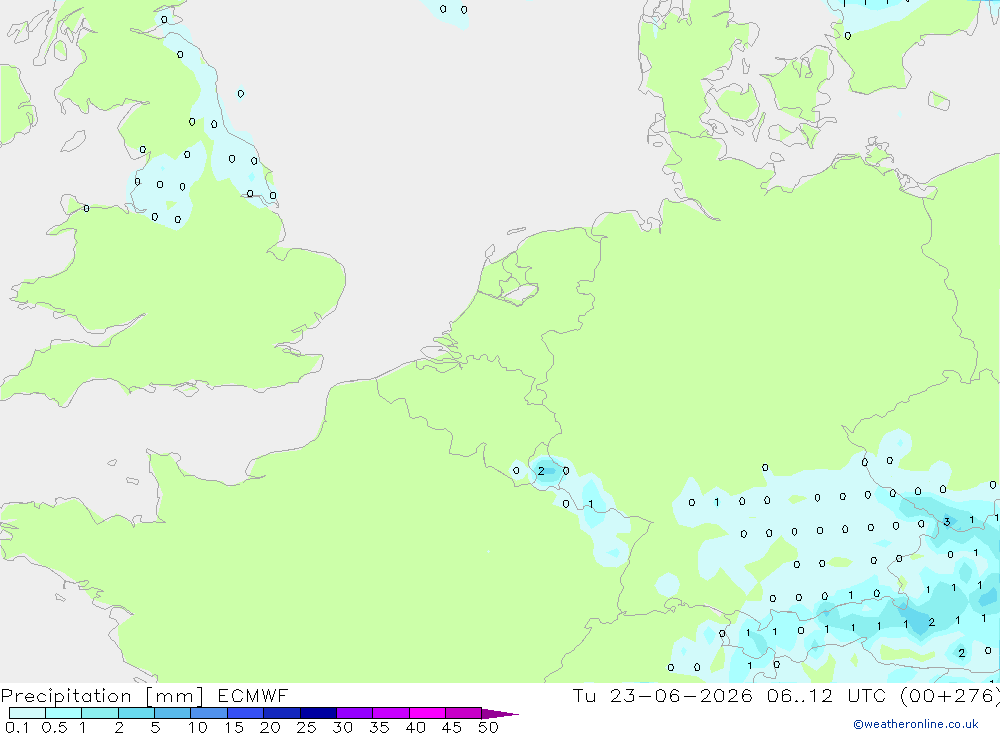Open the weatheronline.co.uk copyright link
This screenshot has width=1000, height=733.
[x=916, y=724]
